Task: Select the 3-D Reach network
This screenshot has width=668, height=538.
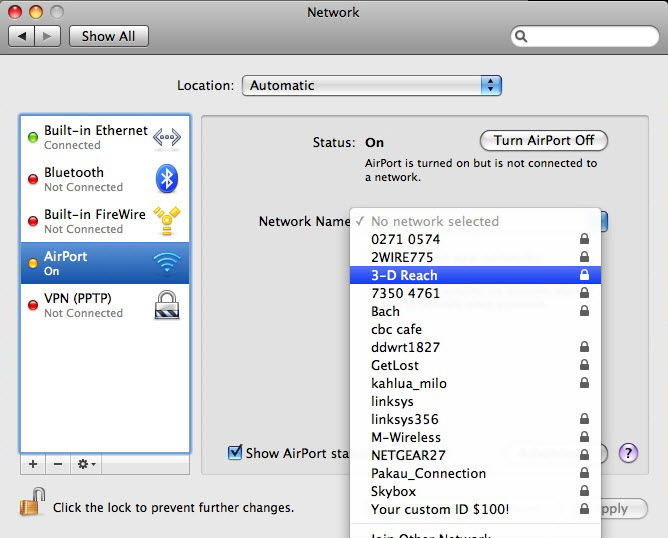Action: point(404,275)
